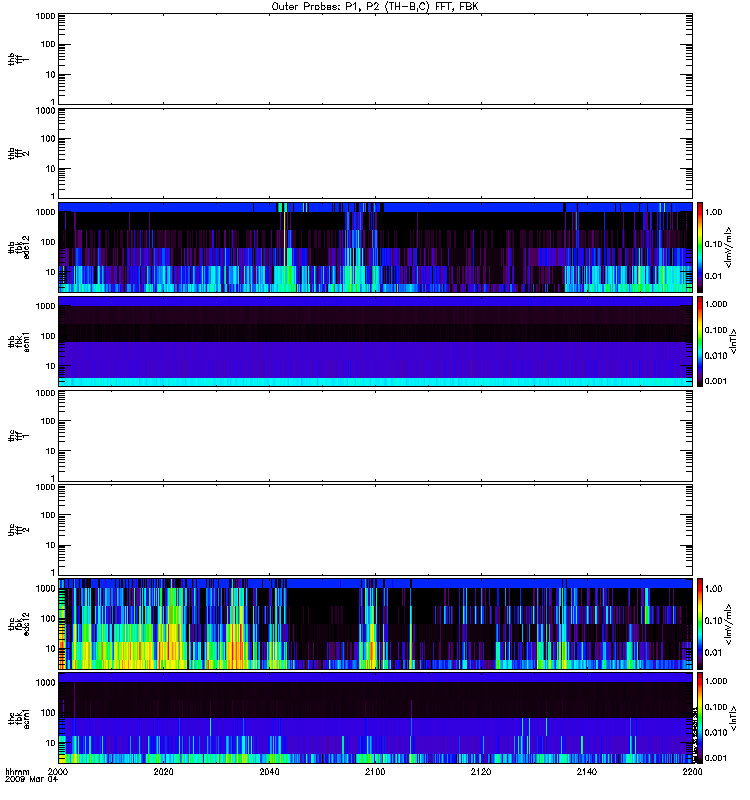
Task: Click the thb fbk edc12 spectrogram panel
Action: click(375, 247)
